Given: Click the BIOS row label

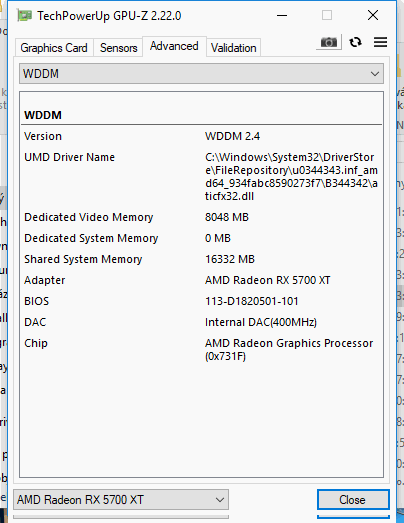Looking at the screenshot, I should coord(36,301).
